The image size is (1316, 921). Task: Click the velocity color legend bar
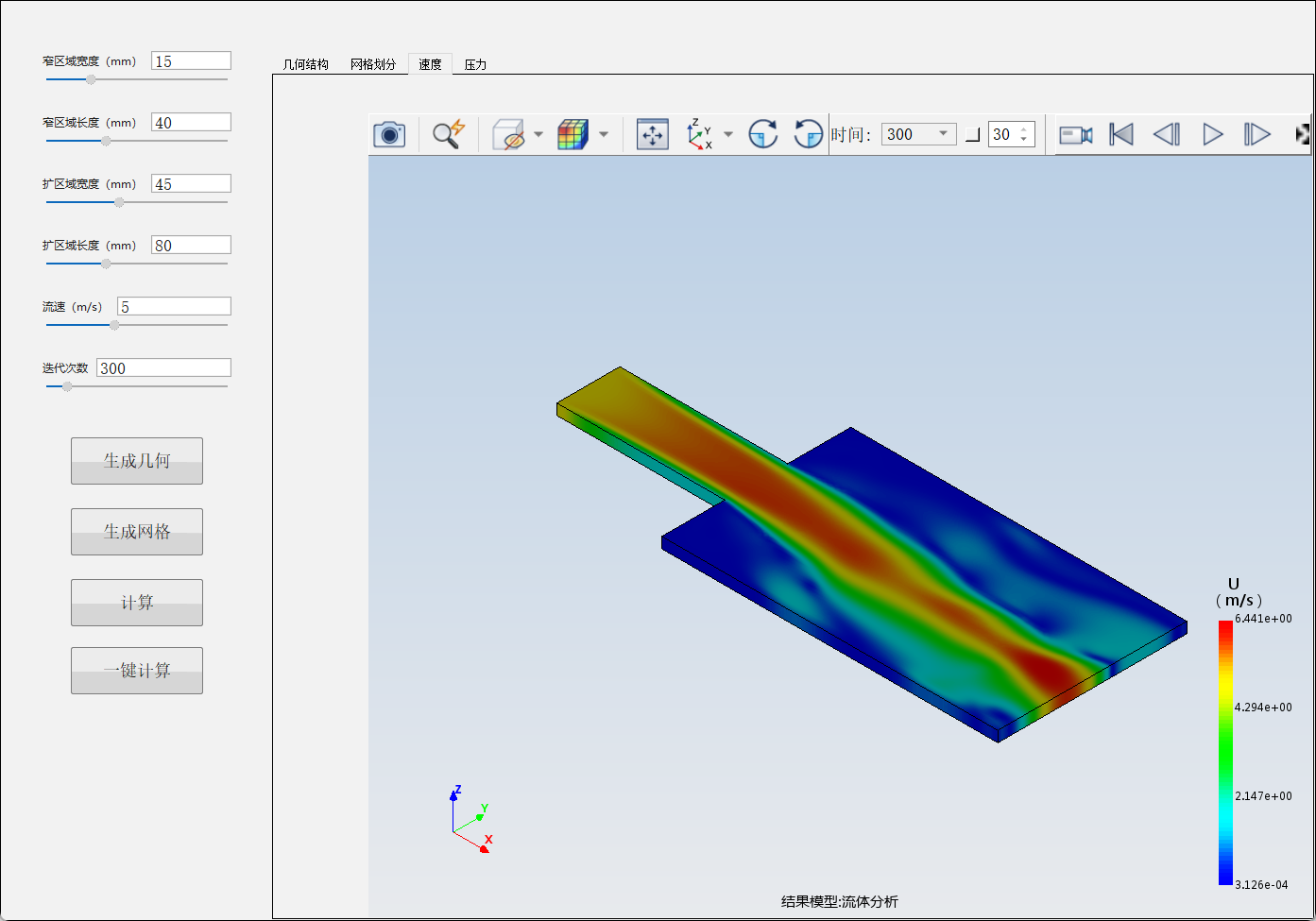[x=1225, y=752]
